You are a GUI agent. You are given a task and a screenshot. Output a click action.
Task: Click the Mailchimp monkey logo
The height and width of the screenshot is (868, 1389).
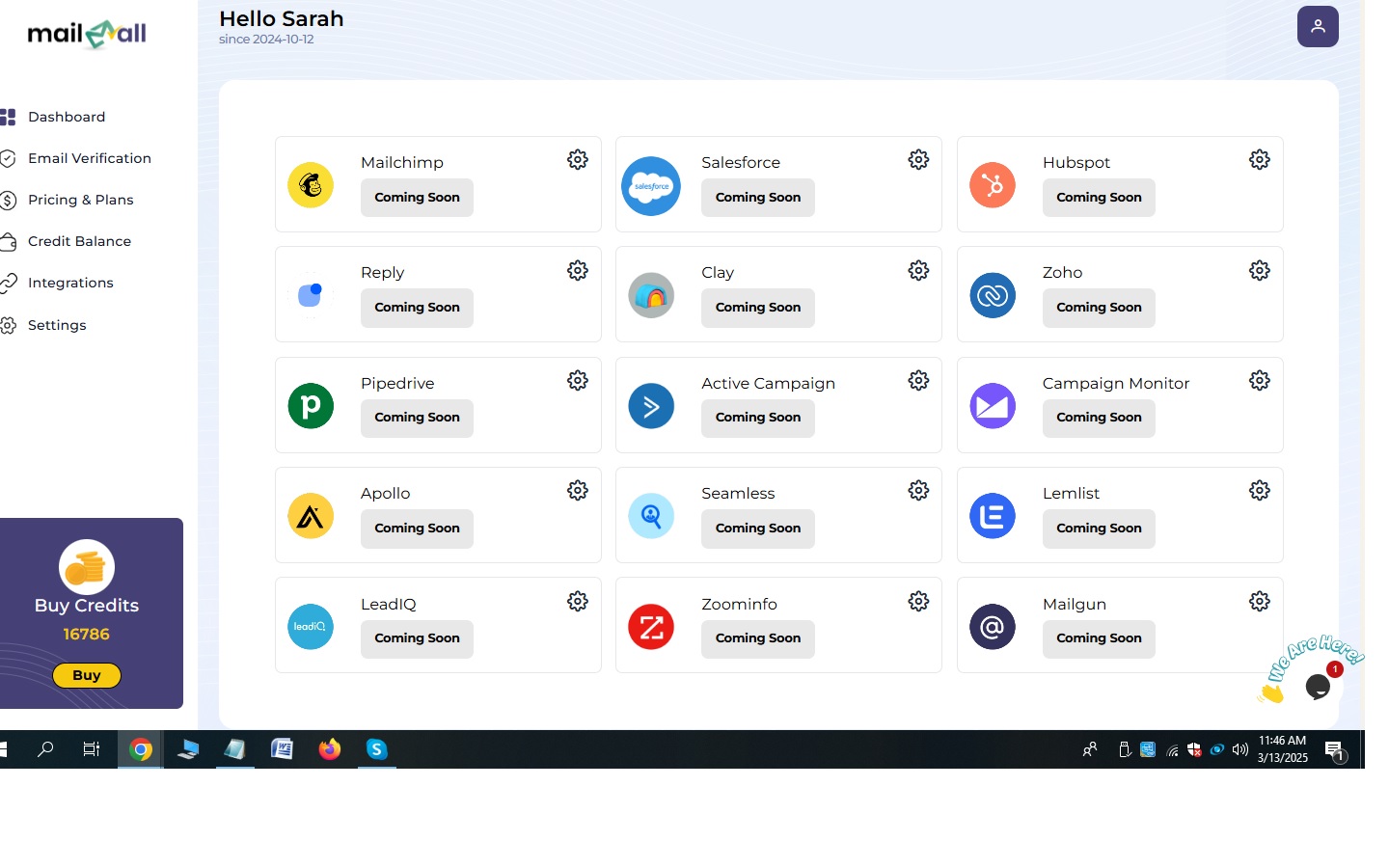click(311, 185)
